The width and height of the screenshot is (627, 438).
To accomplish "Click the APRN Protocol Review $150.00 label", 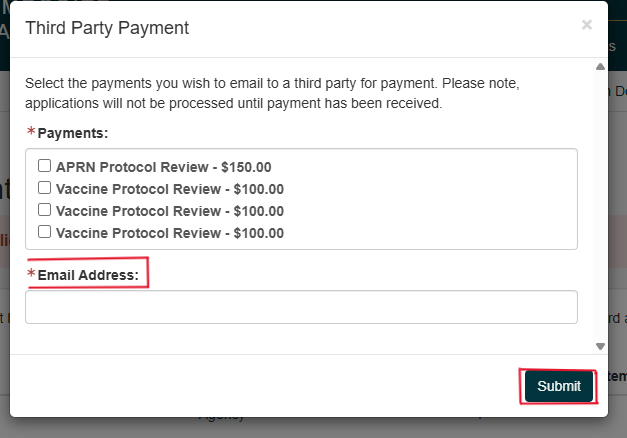I will point(163,167).
